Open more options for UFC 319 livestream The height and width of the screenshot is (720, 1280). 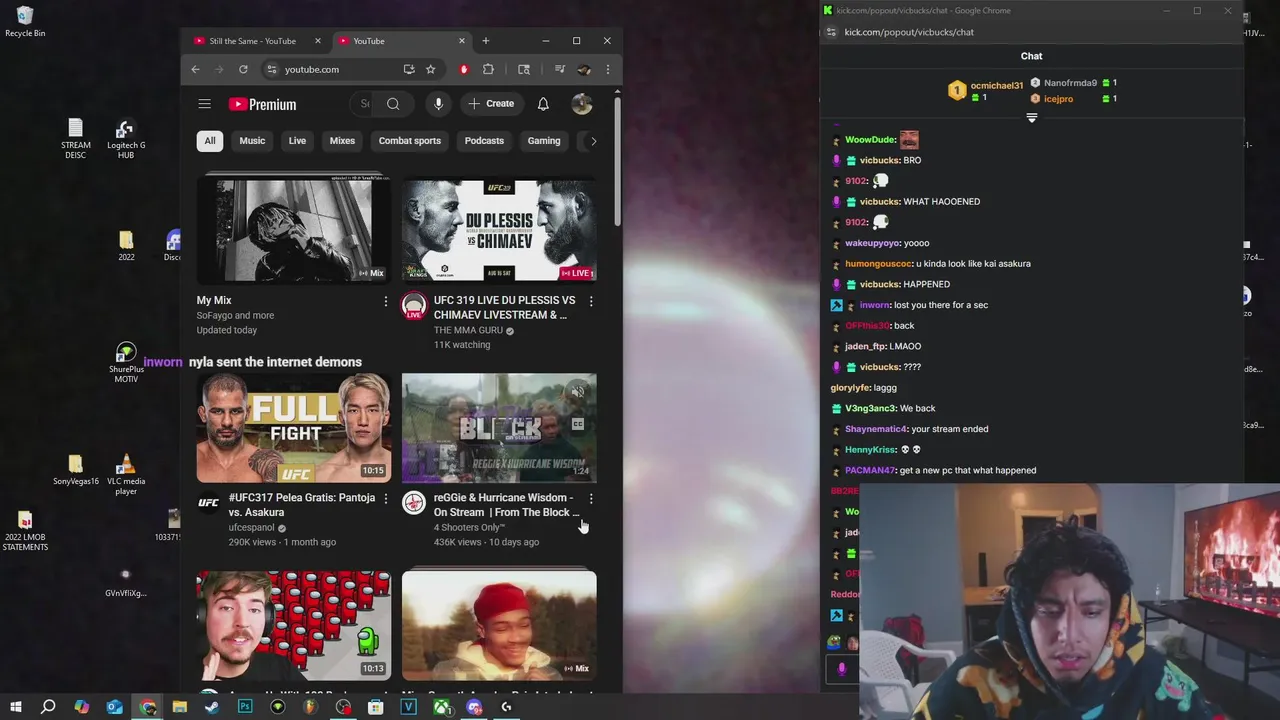pyautogui.click(x=591, y=301)
